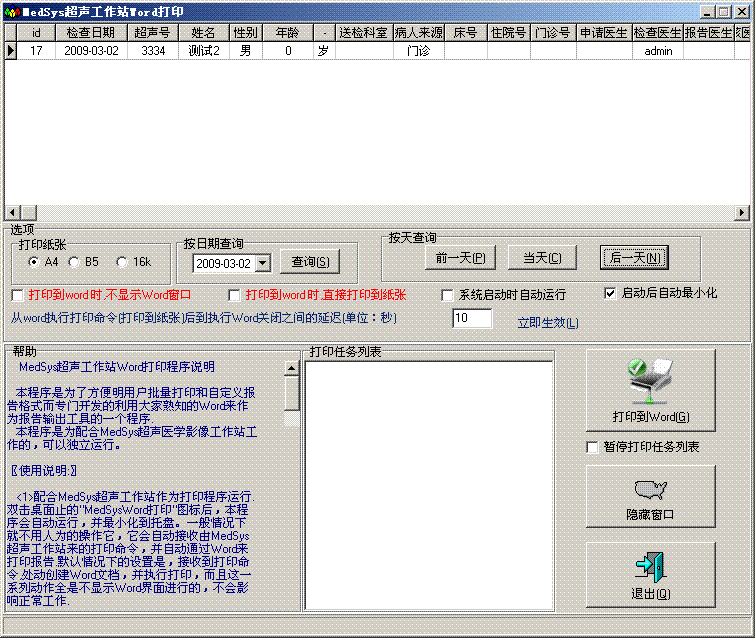Viewport: 755px width, 638px height.
Task: Click the door icon on Exit button
Action: (x=650, y=567)
